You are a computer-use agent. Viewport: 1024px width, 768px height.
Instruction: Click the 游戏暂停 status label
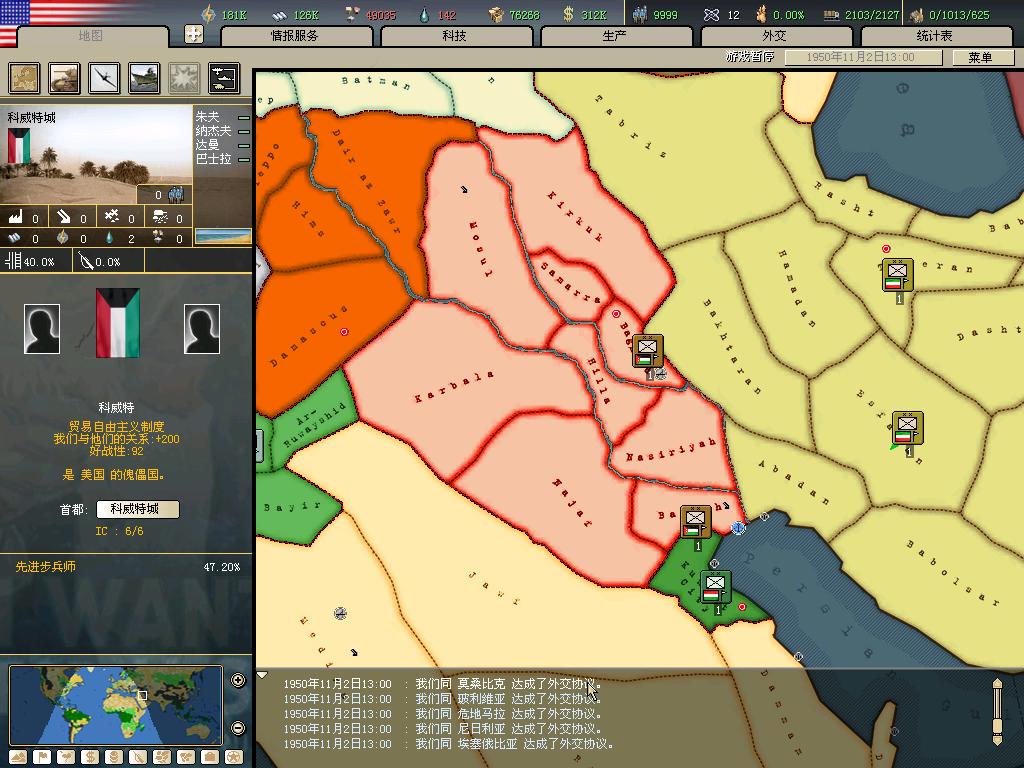point(750,57)
